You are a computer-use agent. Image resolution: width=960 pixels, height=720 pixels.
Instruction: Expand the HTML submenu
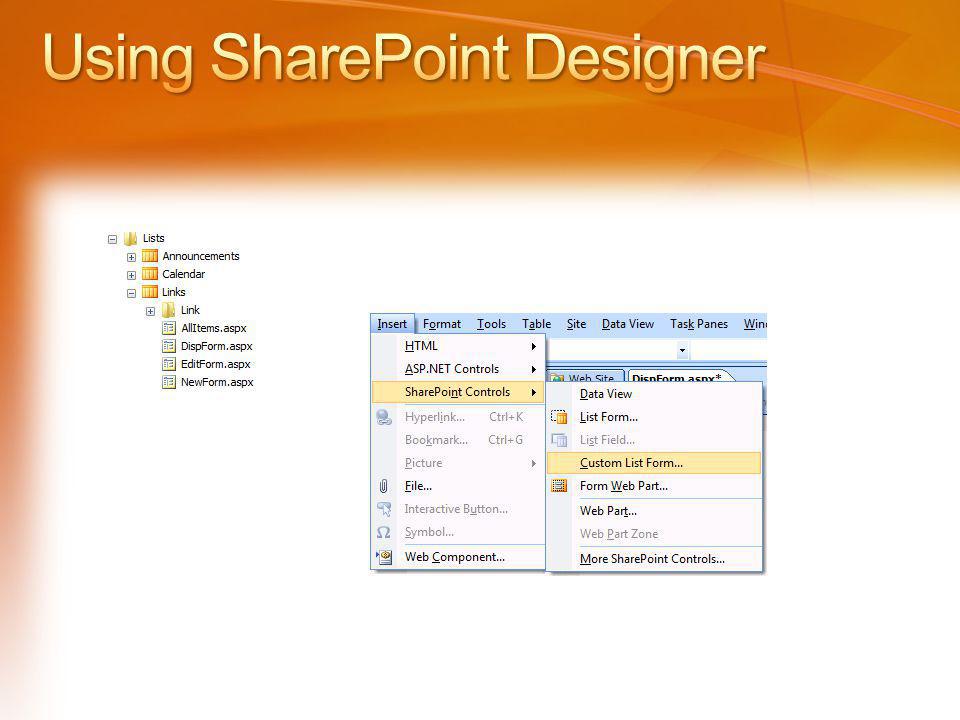tap(458, 346)
